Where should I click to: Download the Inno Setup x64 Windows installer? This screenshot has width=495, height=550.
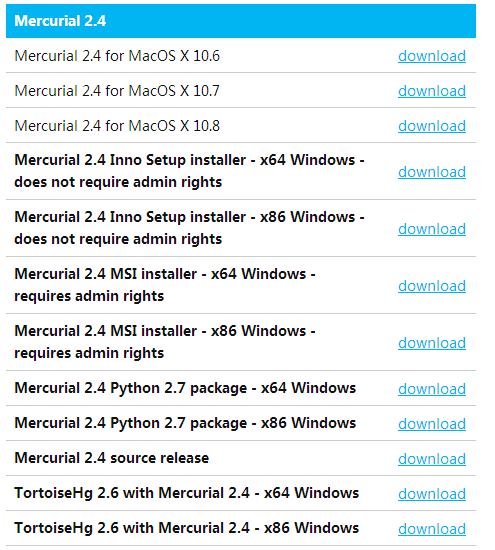[432, 172]
